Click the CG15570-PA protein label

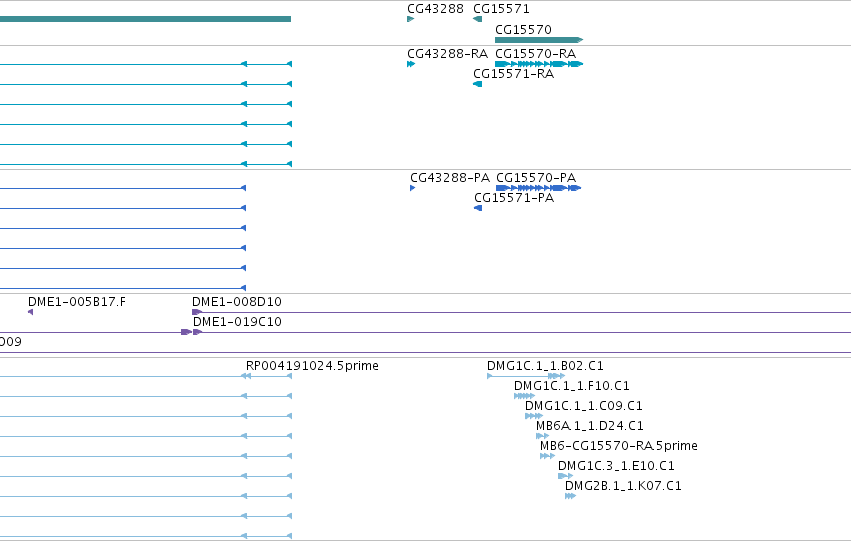click(536, 178)
